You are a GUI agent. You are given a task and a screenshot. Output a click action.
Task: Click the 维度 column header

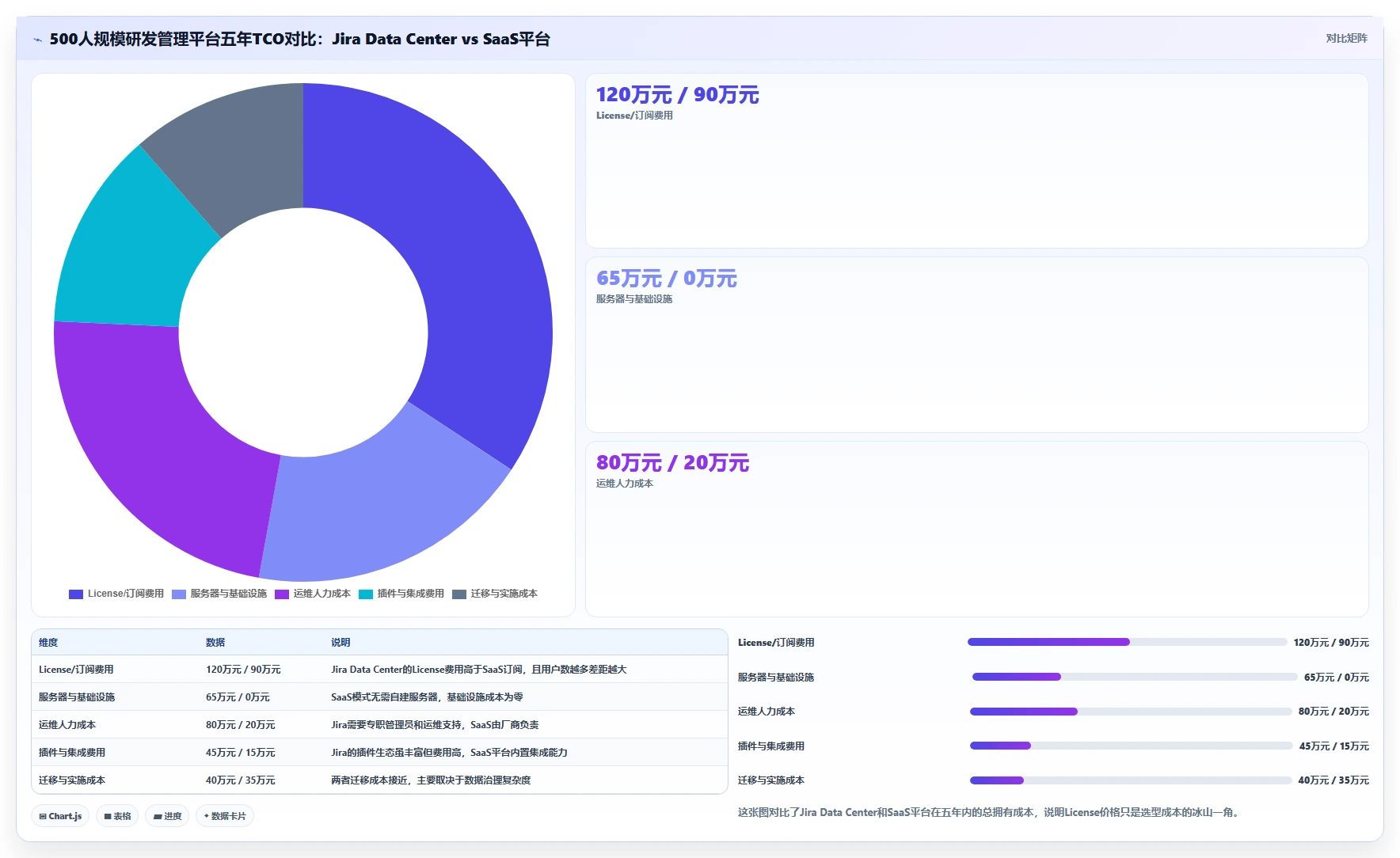[x=48, y=643]
